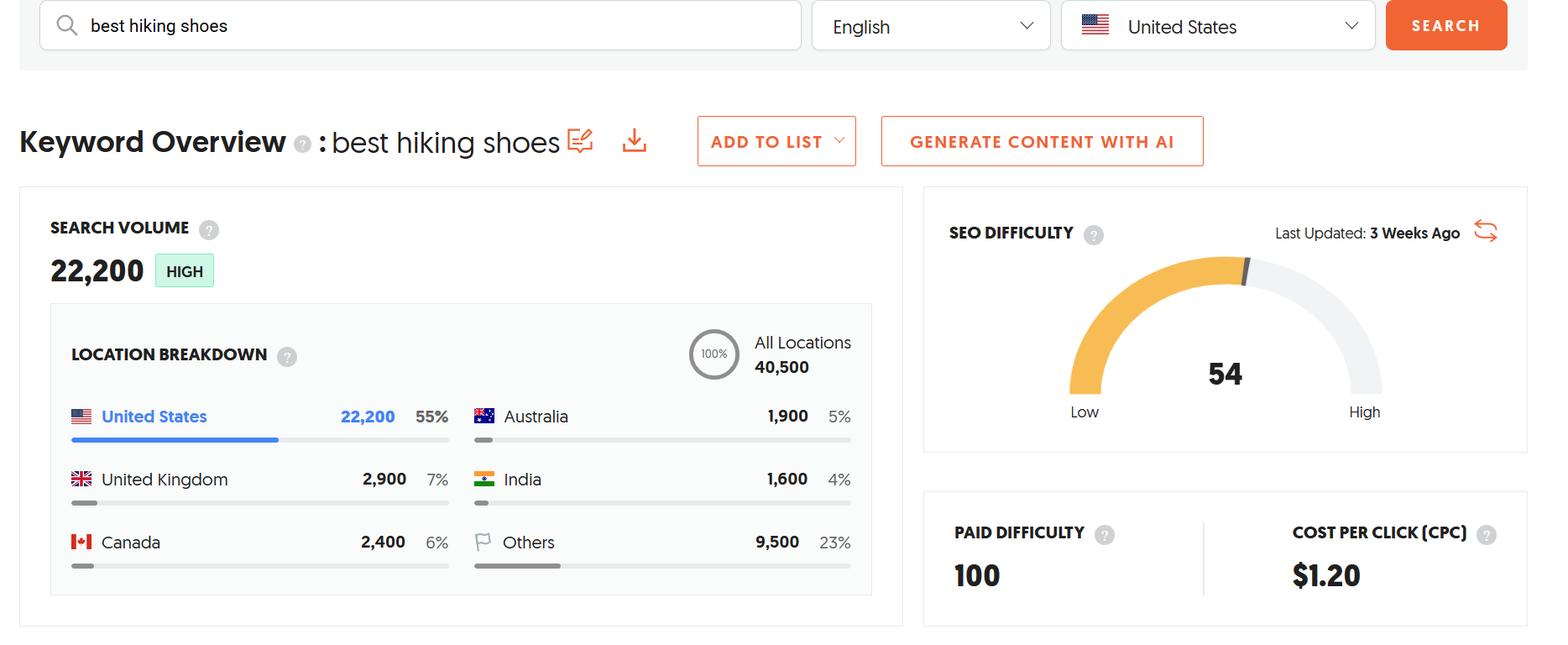Click the Keyword Overview help icon

click(302, 144)
